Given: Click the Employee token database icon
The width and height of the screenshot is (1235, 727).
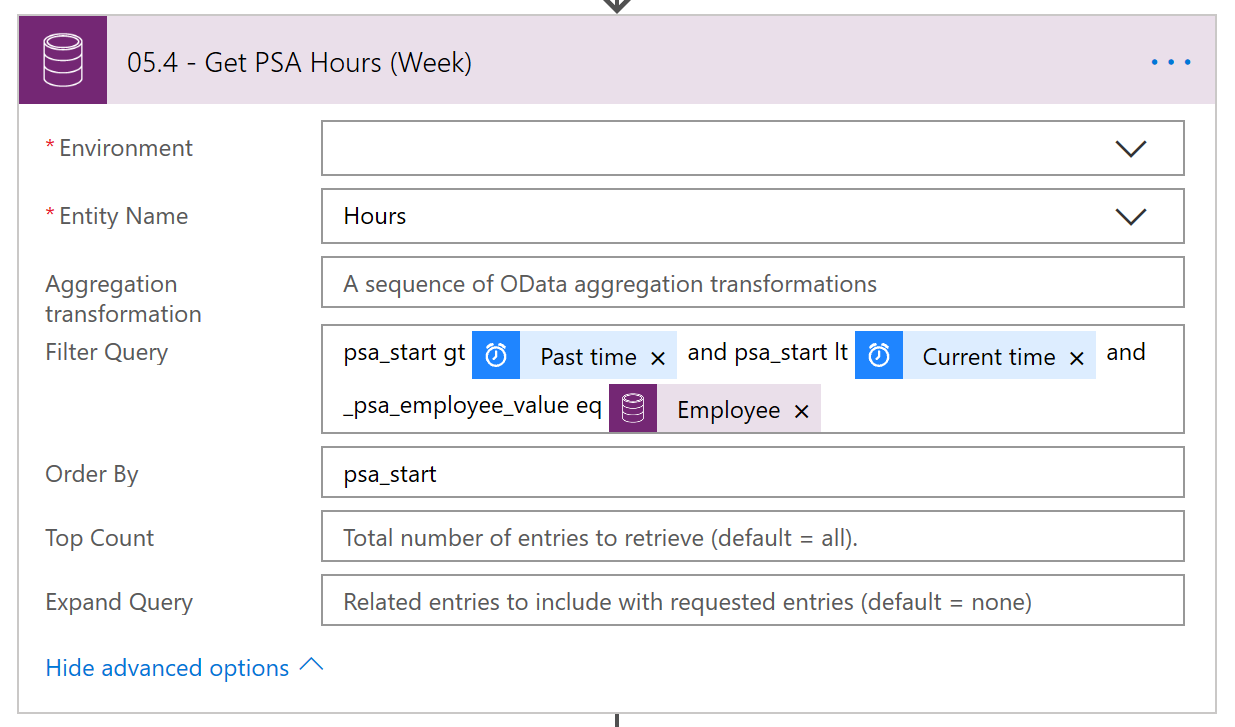Looking at the screenshot, I should pyautogui.click(x=633, y=409).
